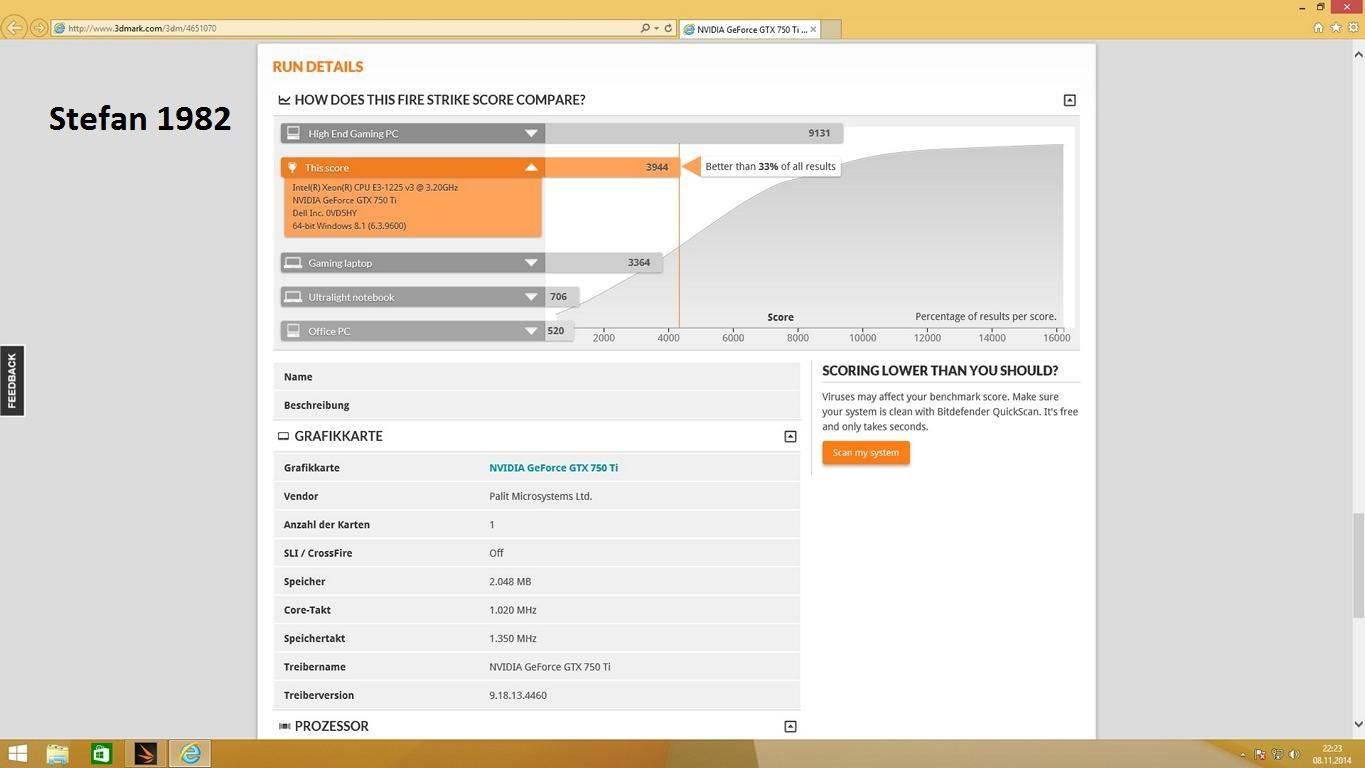Open the NVIDIA GeForce GTX 750 Ti link

tap(553, 468)
